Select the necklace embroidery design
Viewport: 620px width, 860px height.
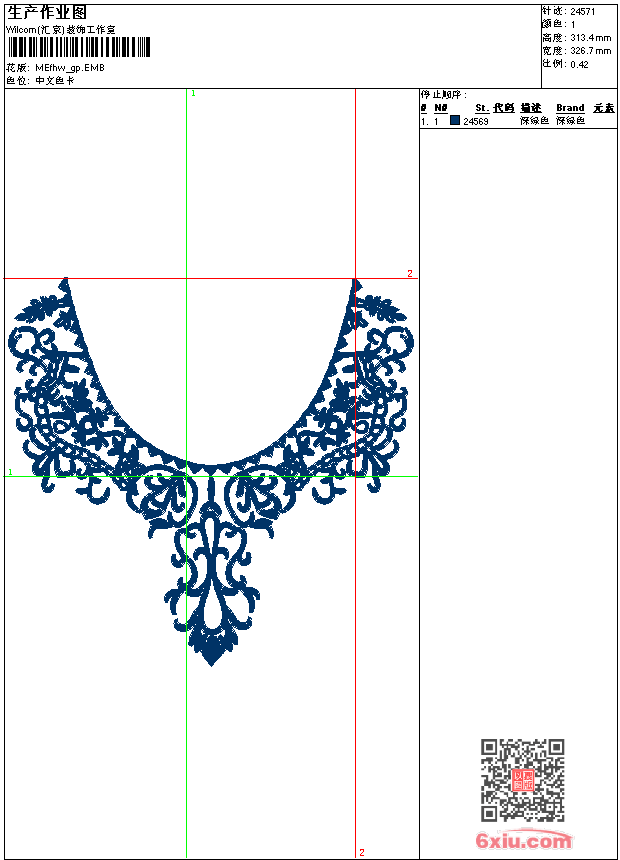pos(211,472)
